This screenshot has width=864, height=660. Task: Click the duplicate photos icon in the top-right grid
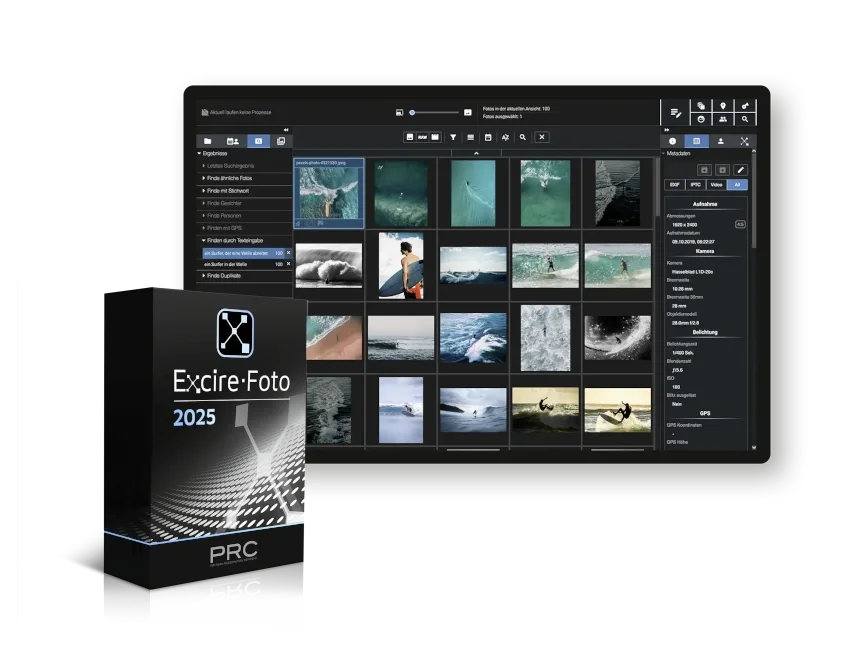[x=701, y=106]
